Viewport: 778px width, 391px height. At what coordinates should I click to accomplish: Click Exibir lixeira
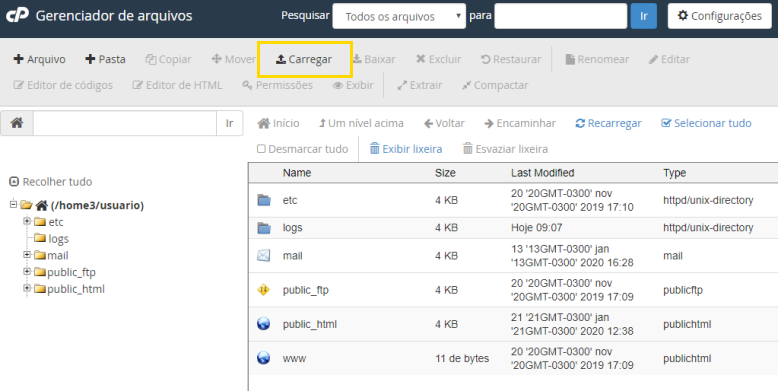(406, 149)
